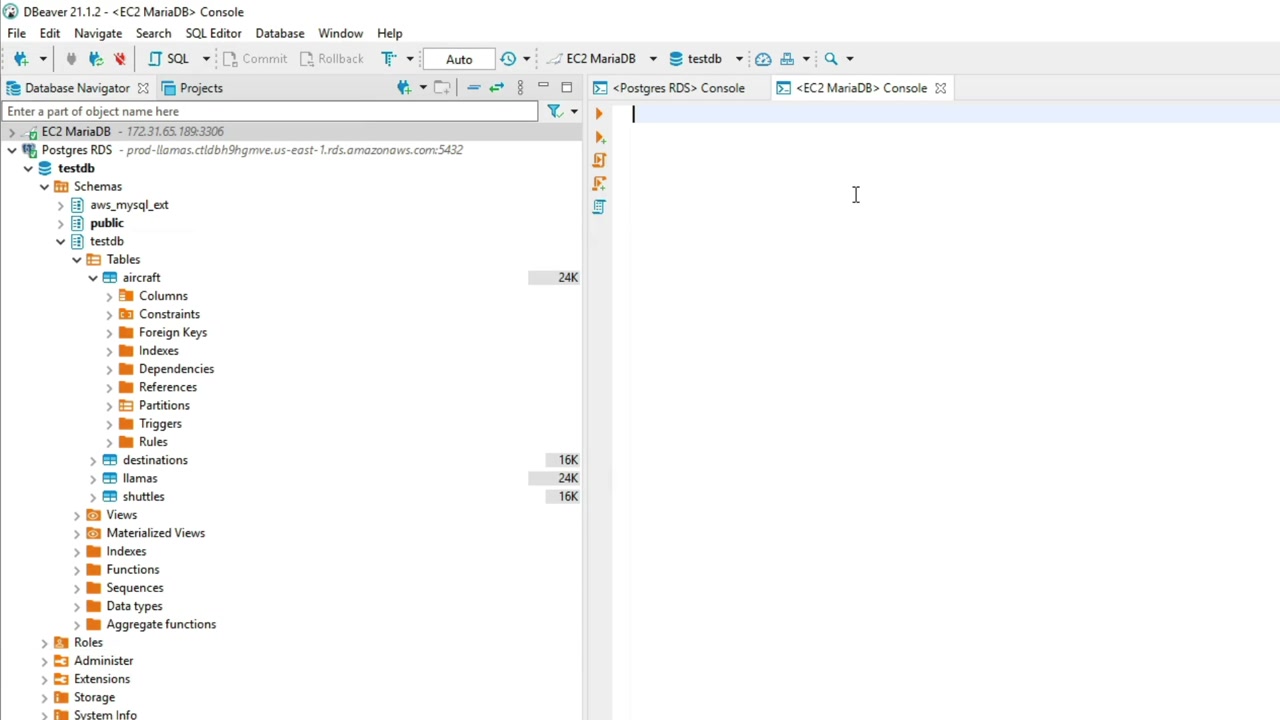
Task: Open the transaction log clock icon
Action: (508, 59)
